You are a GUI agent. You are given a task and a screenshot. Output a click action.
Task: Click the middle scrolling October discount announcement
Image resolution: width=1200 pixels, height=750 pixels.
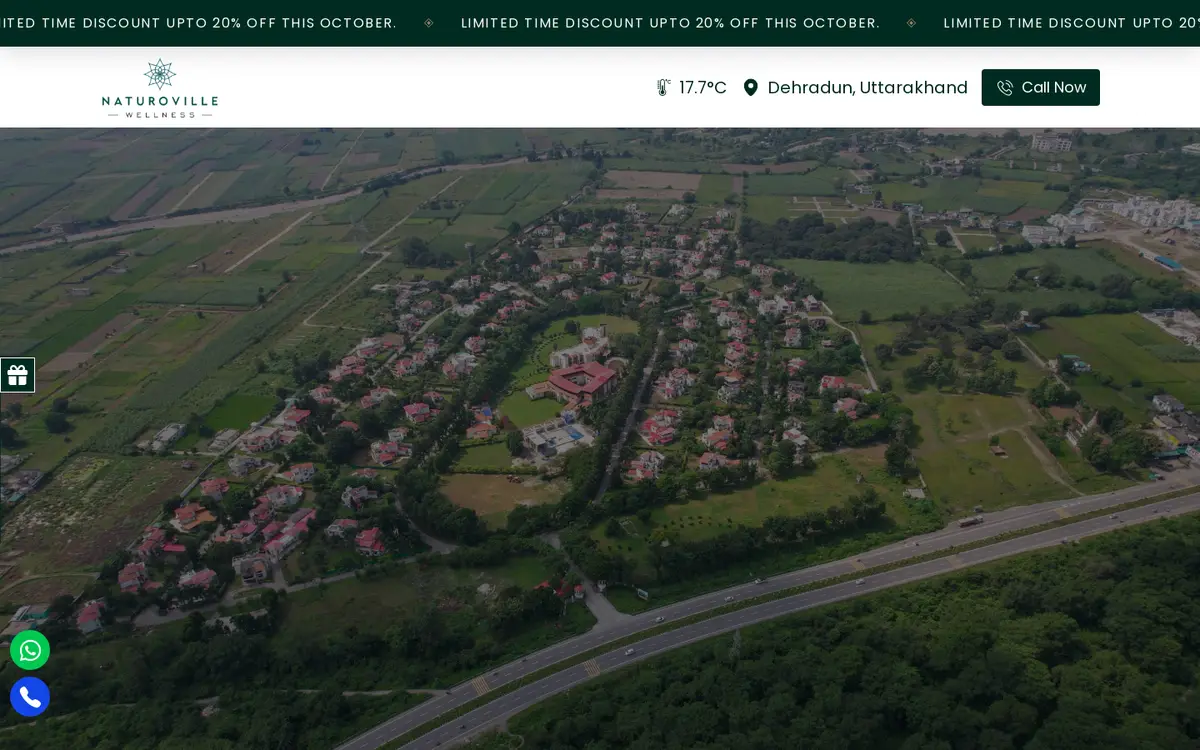(671, 23)
